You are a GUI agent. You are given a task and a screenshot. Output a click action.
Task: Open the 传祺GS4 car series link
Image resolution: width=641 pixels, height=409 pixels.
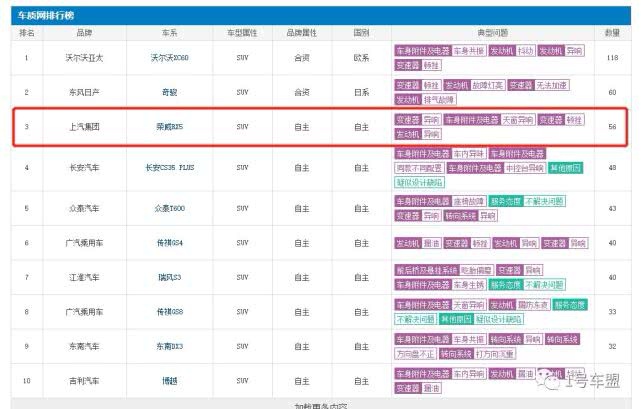[170, 243]
